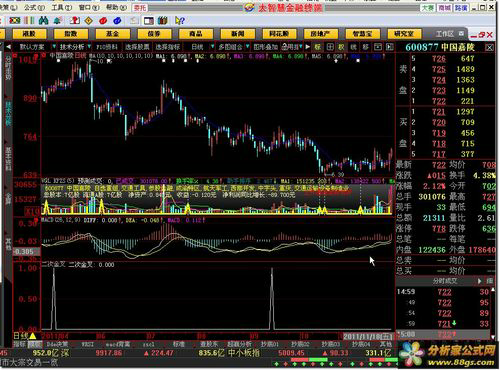Click the 图形叠加 button
500x370 pixels.
[x=266, y=47]
